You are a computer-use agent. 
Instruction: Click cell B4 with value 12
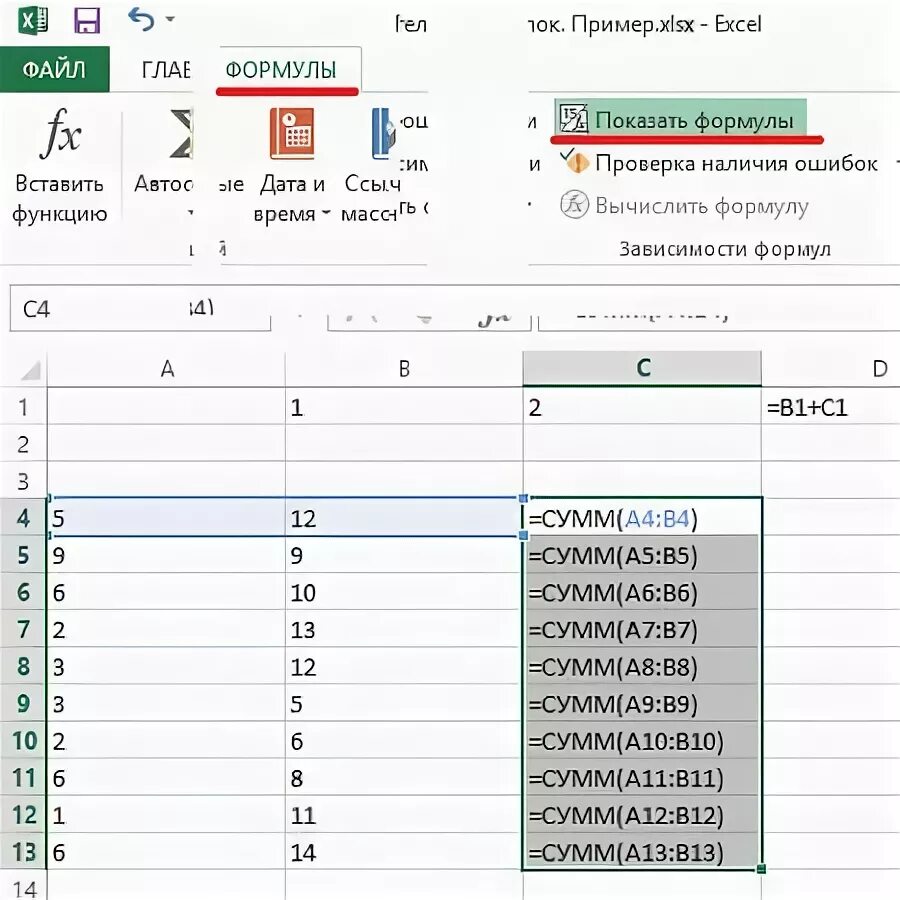click(x=404, y=518)
